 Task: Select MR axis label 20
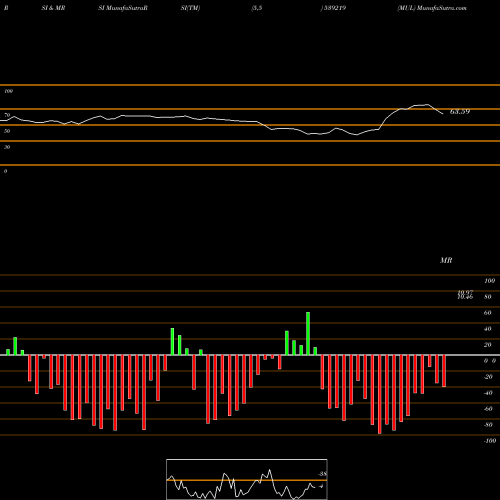[x=488, y=345]
